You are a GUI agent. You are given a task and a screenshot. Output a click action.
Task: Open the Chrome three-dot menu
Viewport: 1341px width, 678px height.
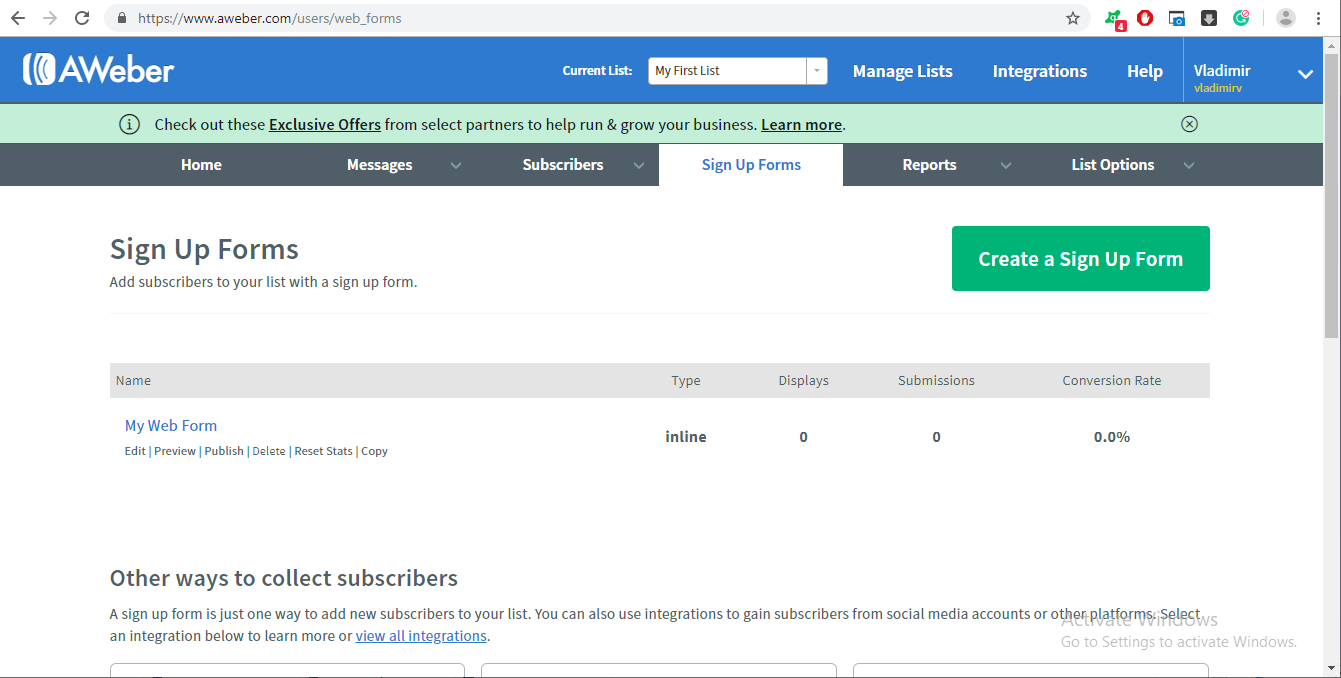(1318, 17)
